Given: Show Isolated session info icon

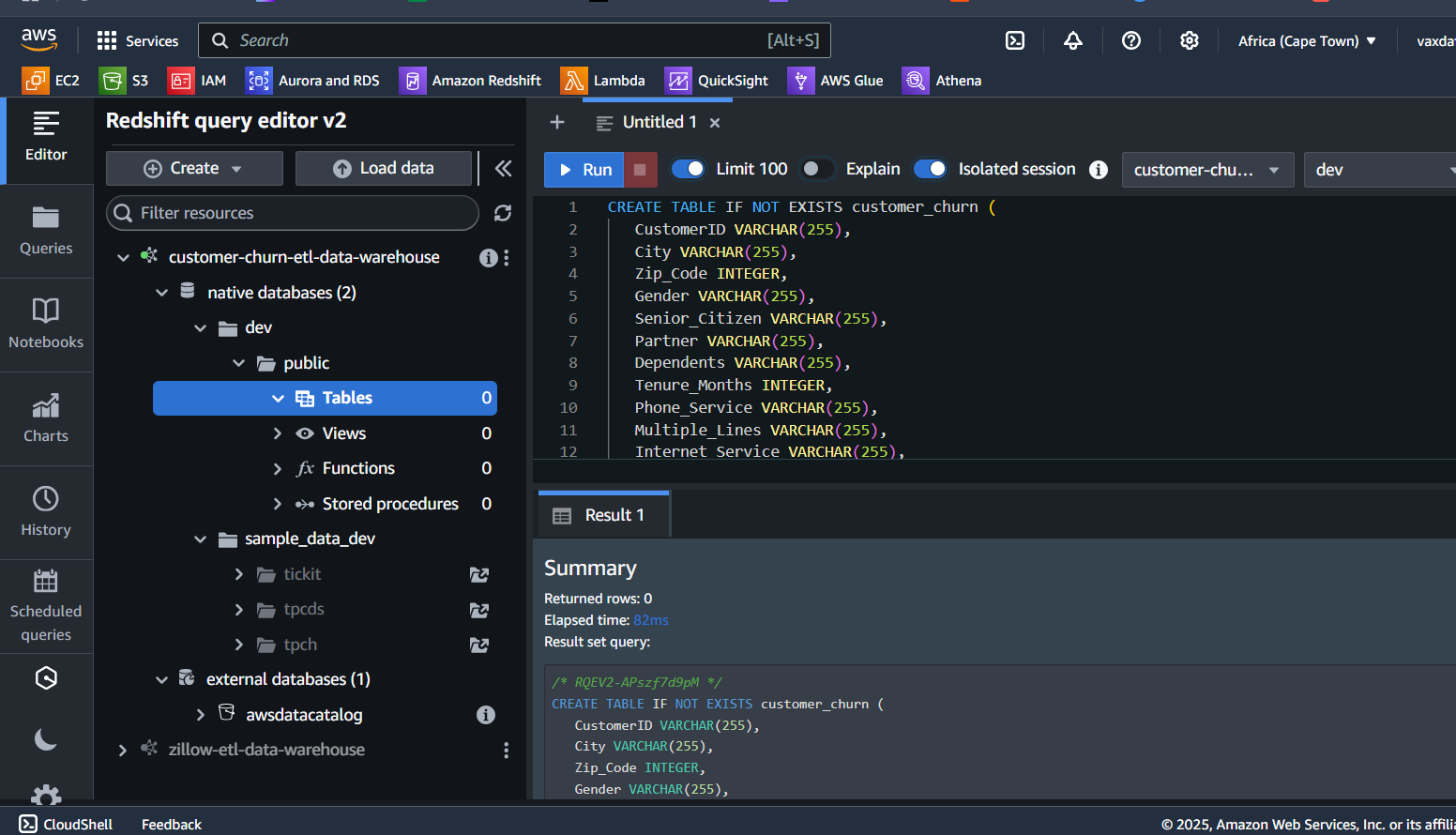Looking at the screenshot, I should 1099,170.
